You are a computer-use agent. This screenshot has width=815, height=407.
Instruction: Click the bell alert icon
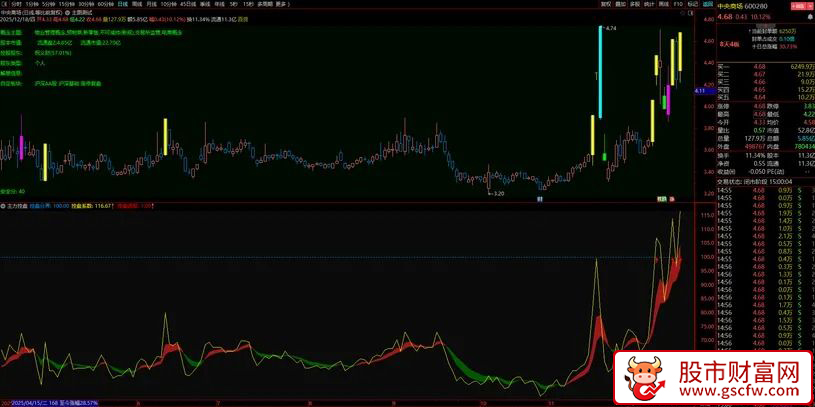810,17
